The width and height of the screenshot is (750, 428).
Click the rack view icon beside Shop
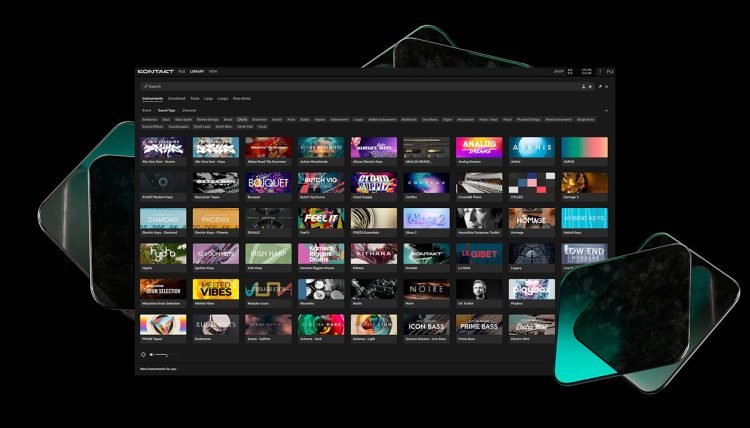(x=571, y=72)
